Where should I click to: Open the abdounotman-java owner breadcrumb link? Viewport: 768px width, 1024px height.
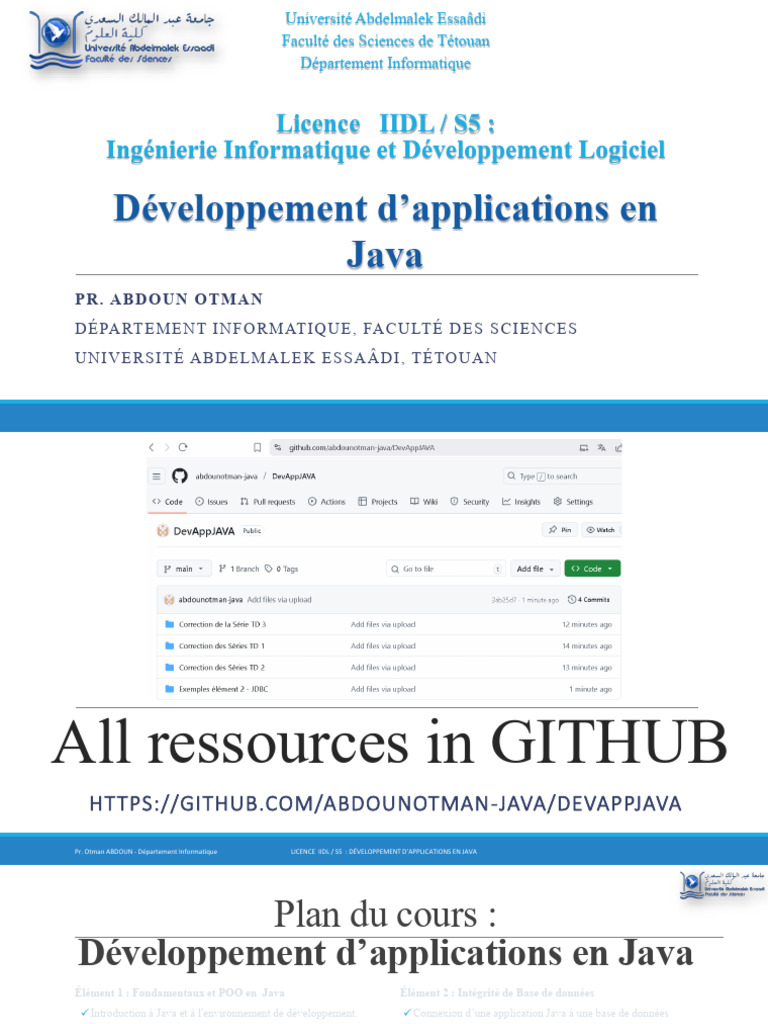[226, 476]
